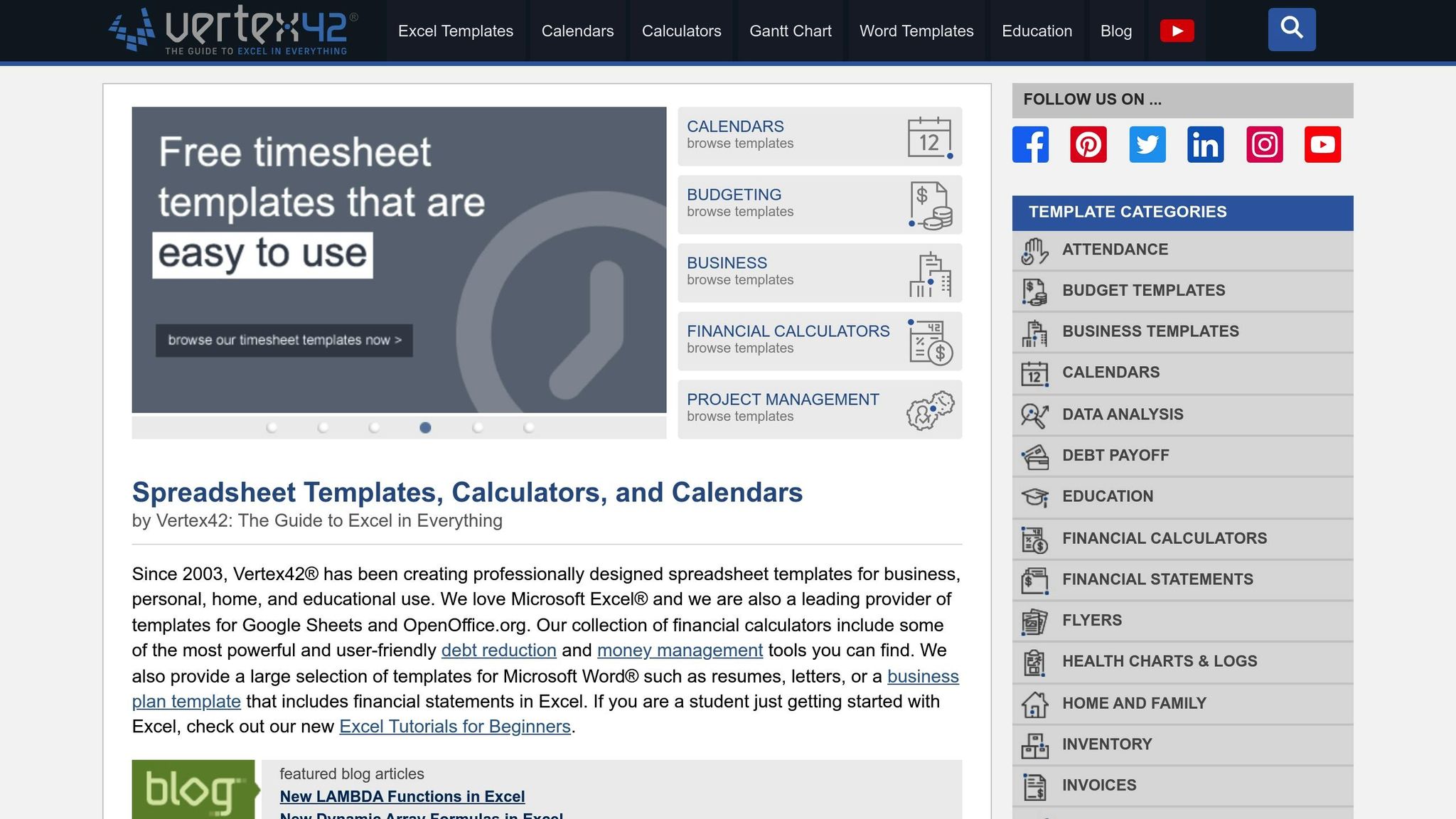
Task: Click the calendar icon in the Calendars tile
Action: click(930, 137)
